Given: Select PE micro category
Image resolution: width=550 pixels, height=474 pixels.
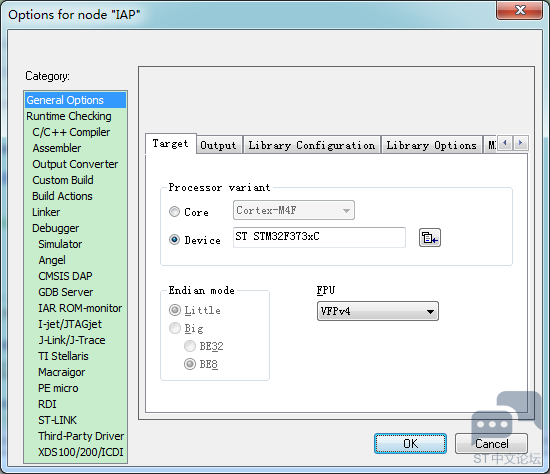Looking at the screenshot, I should tap(75, 388).
